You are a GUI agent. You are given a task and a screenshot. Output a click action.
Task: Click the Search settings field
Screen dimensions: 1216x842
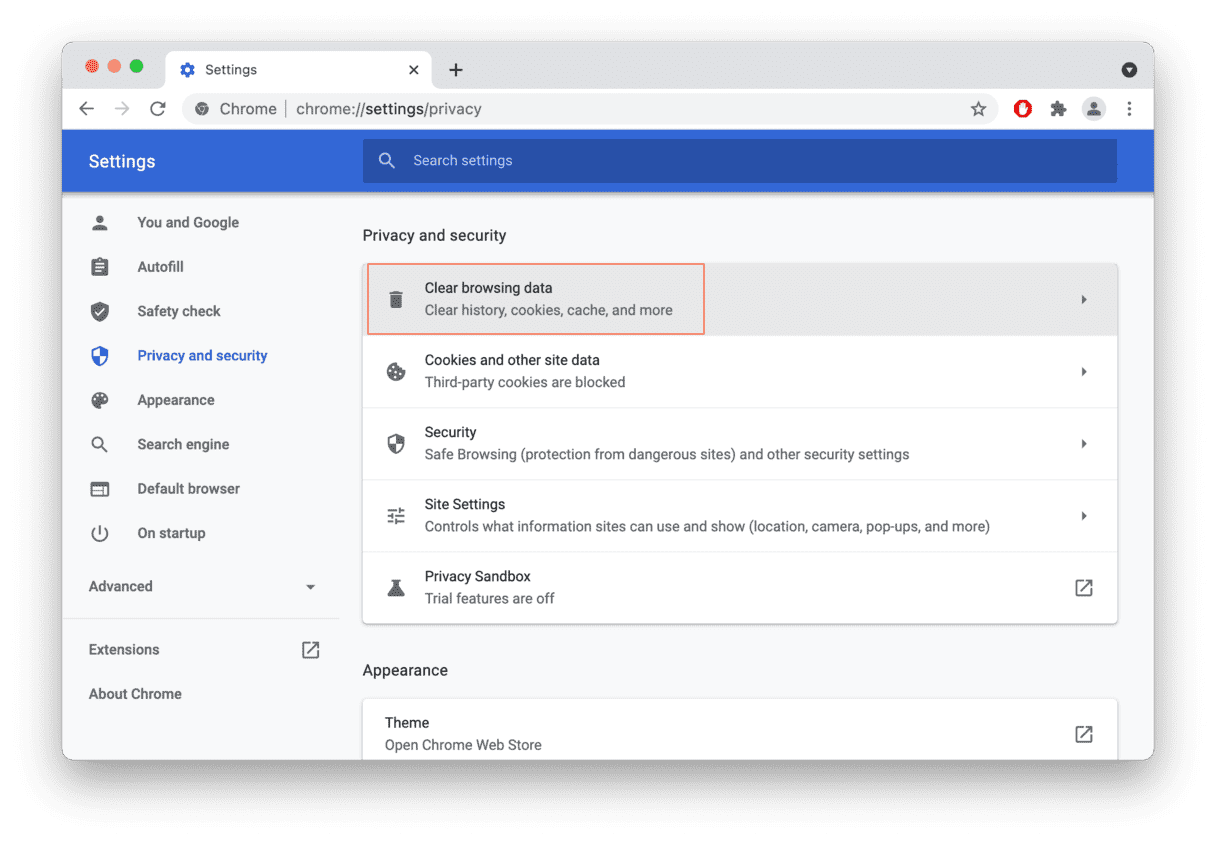click(739, 161)
